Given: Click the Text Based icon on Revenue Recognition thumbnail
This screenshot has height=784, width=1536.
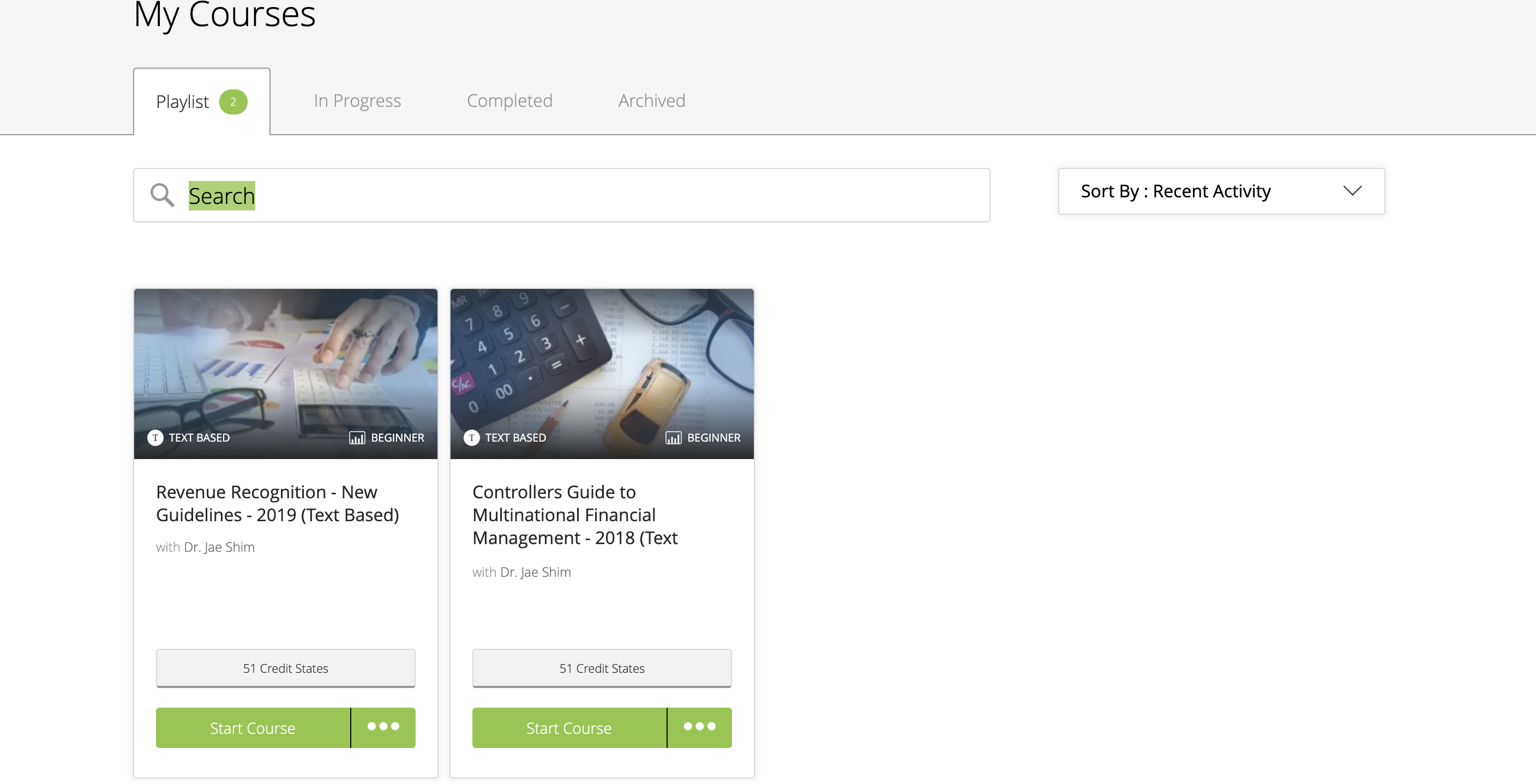Looking at the screenshot, I should [x=155, y=438].
